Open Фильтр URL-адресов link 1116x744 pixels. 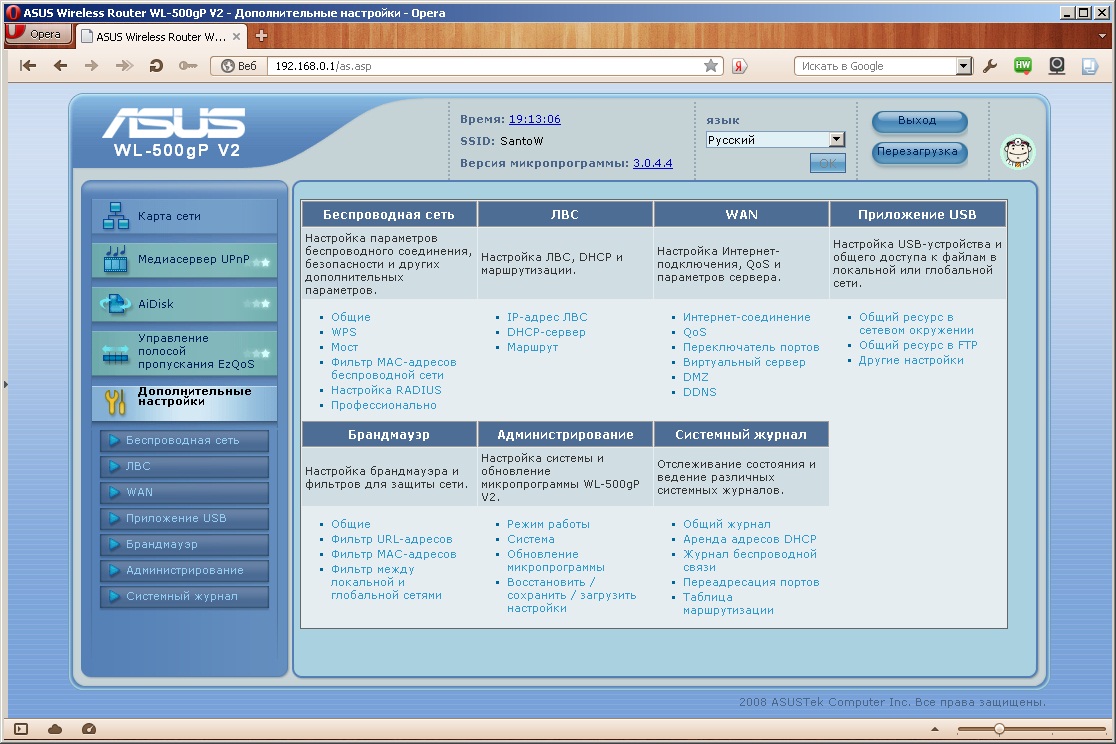[x=391, y=539]
